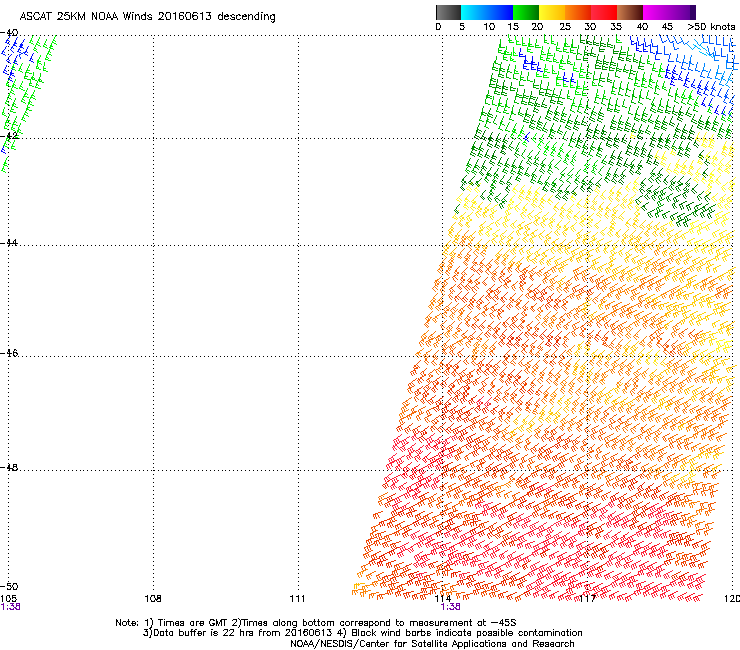Click the longitude label '117'
The width and height of the screenshot is (740, 650).
(x=587, y=599)
